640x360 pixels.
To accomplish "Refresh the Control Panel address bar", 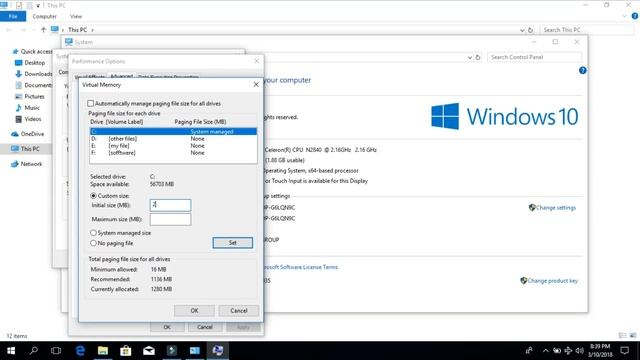I will (478, 58).
